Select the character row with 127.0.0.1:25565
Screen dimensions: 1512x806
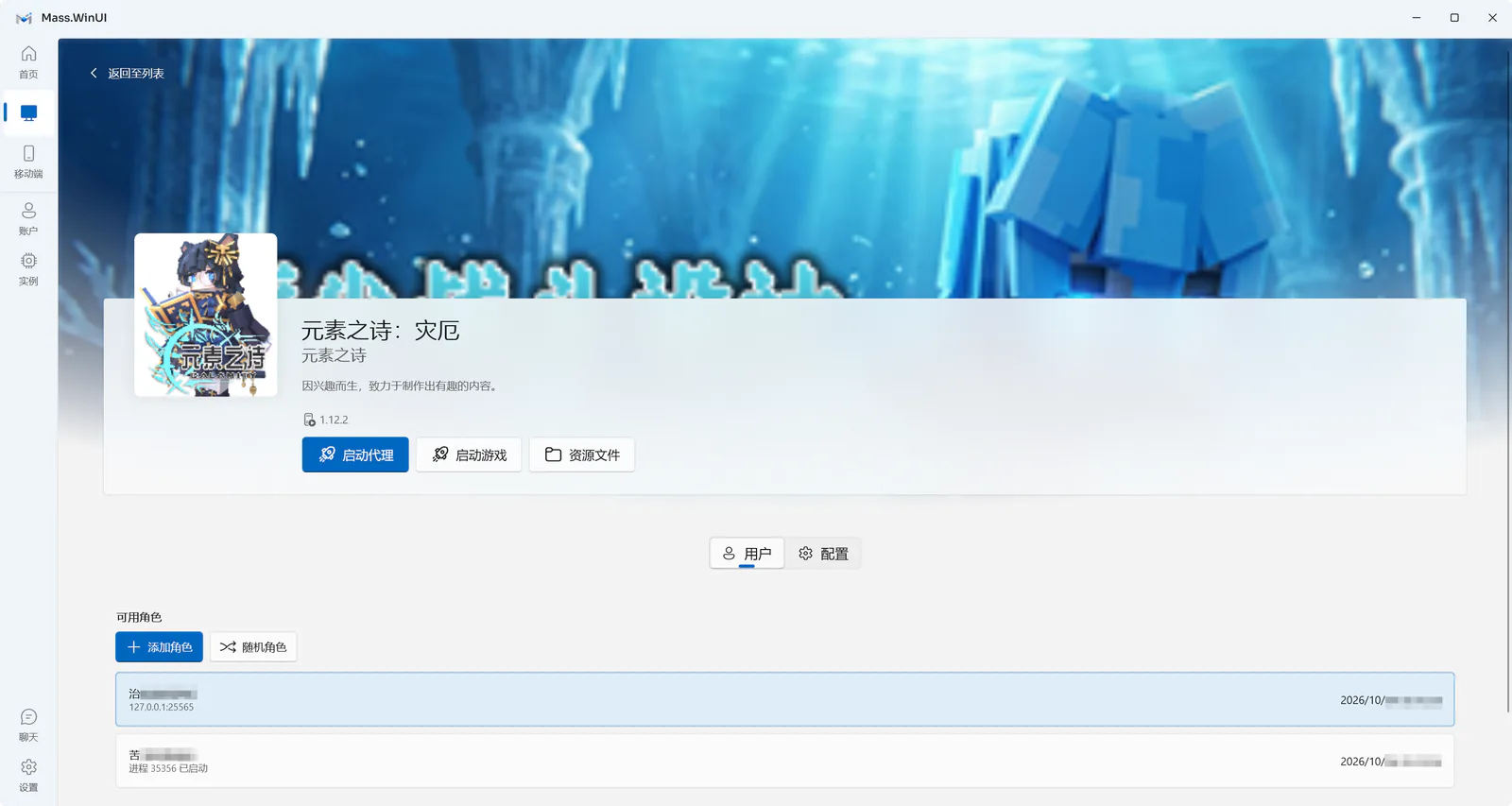pos(784,699)
